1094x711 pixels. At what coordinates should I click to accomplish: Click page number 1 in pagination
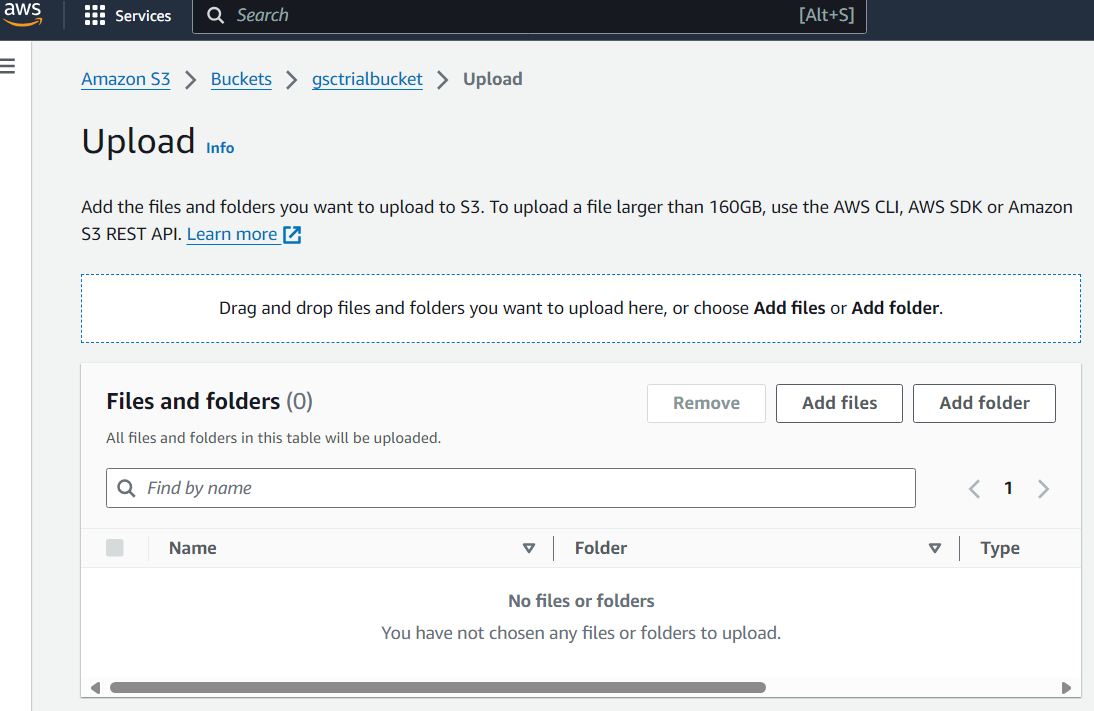1008,488
